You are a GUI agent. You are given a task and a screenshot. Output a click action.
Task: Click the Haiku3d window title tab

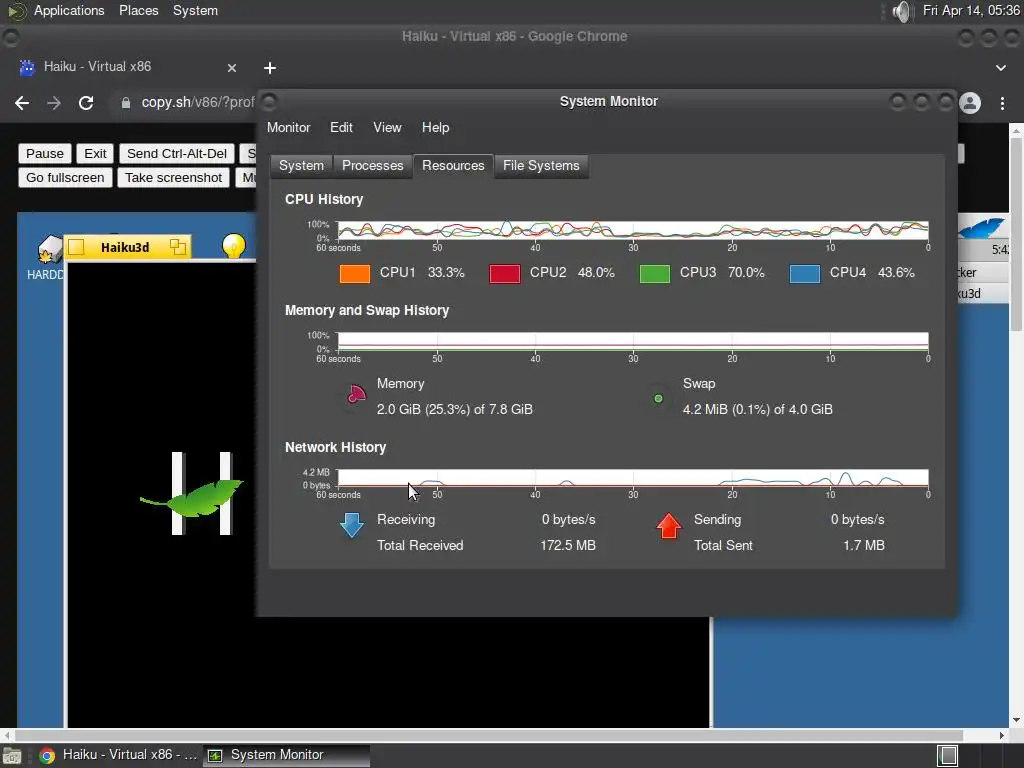(x=125, y=247)
